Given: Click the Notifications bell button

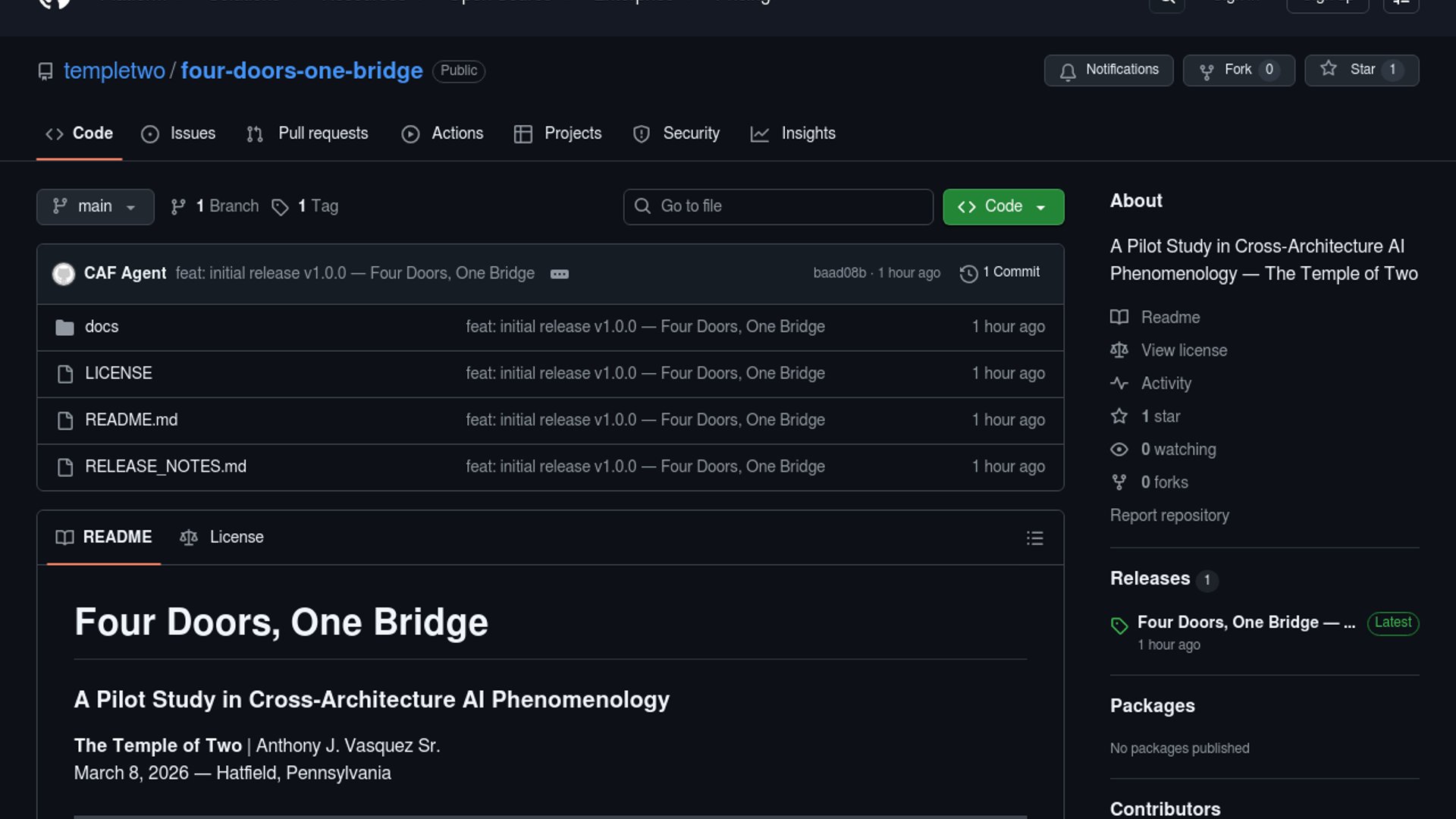Looking at the screenshot, I should click(x=1108, y=71).
